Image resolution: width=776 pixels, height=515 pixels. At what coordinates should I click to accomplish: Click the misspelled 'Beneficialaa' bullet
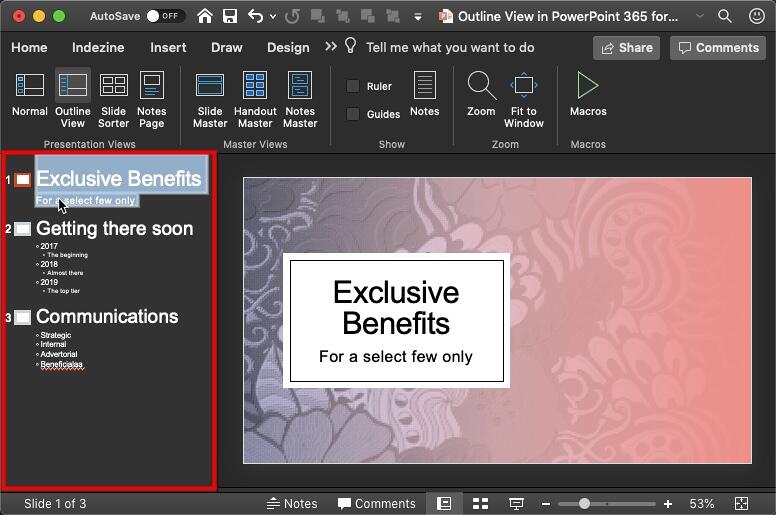[x=61, y=365]
